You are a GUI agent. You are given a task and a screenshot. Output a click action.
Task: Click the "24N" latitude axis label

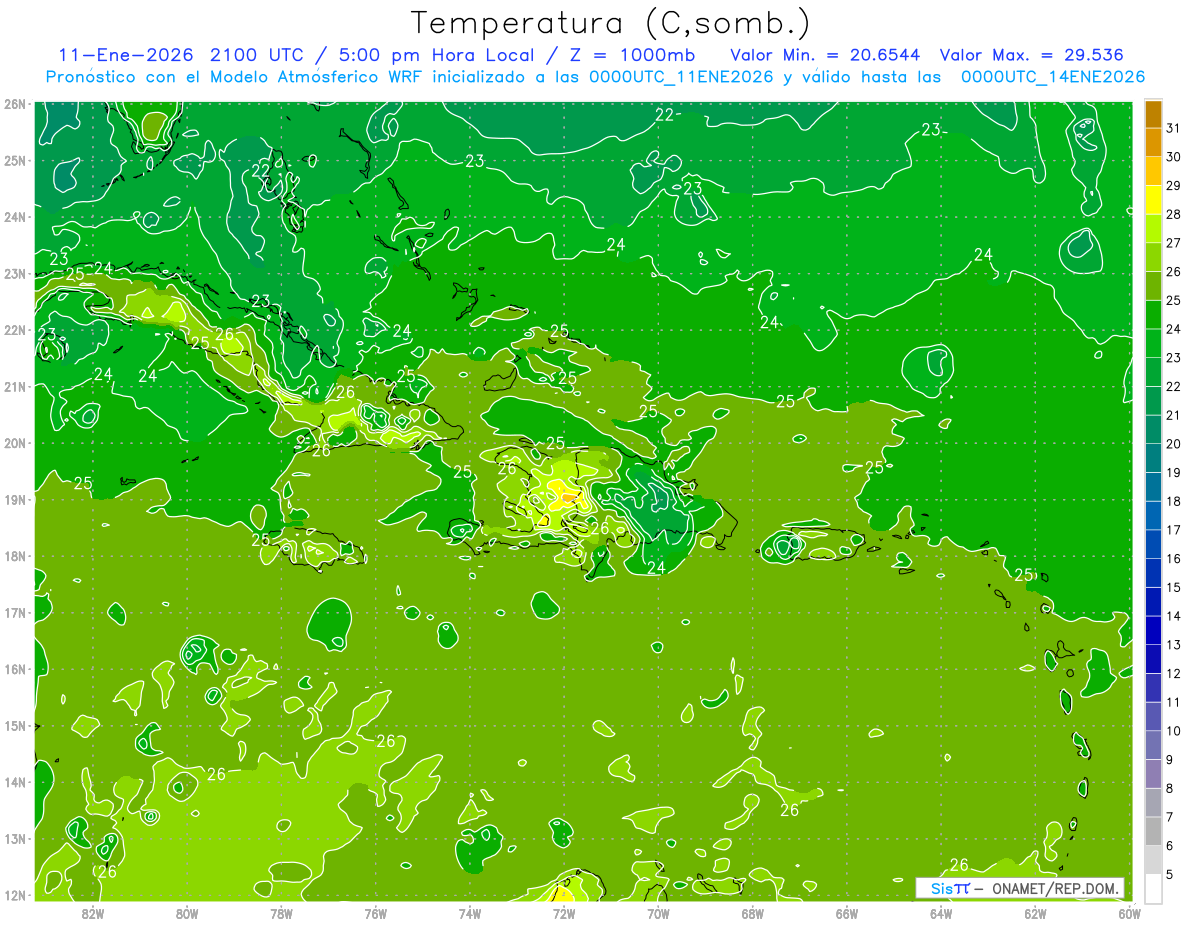point(14,217)
